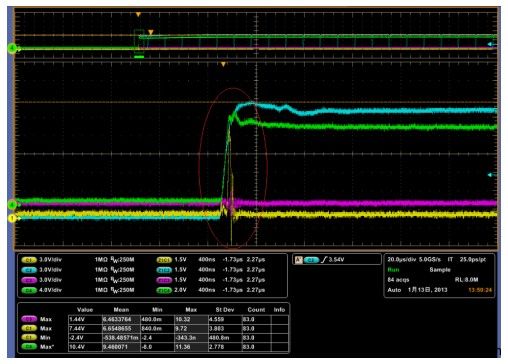Click the orange 13:50:24 clock readout
This screenshot has height=364, width=508.
click(480, 290)
